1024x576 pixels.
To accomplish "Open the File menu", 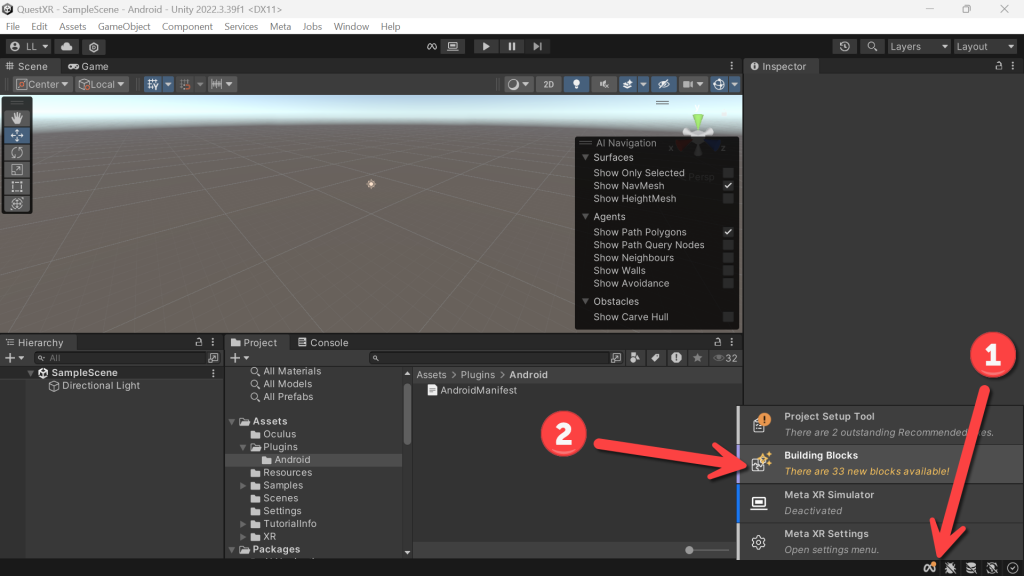I will pos(12,27).
